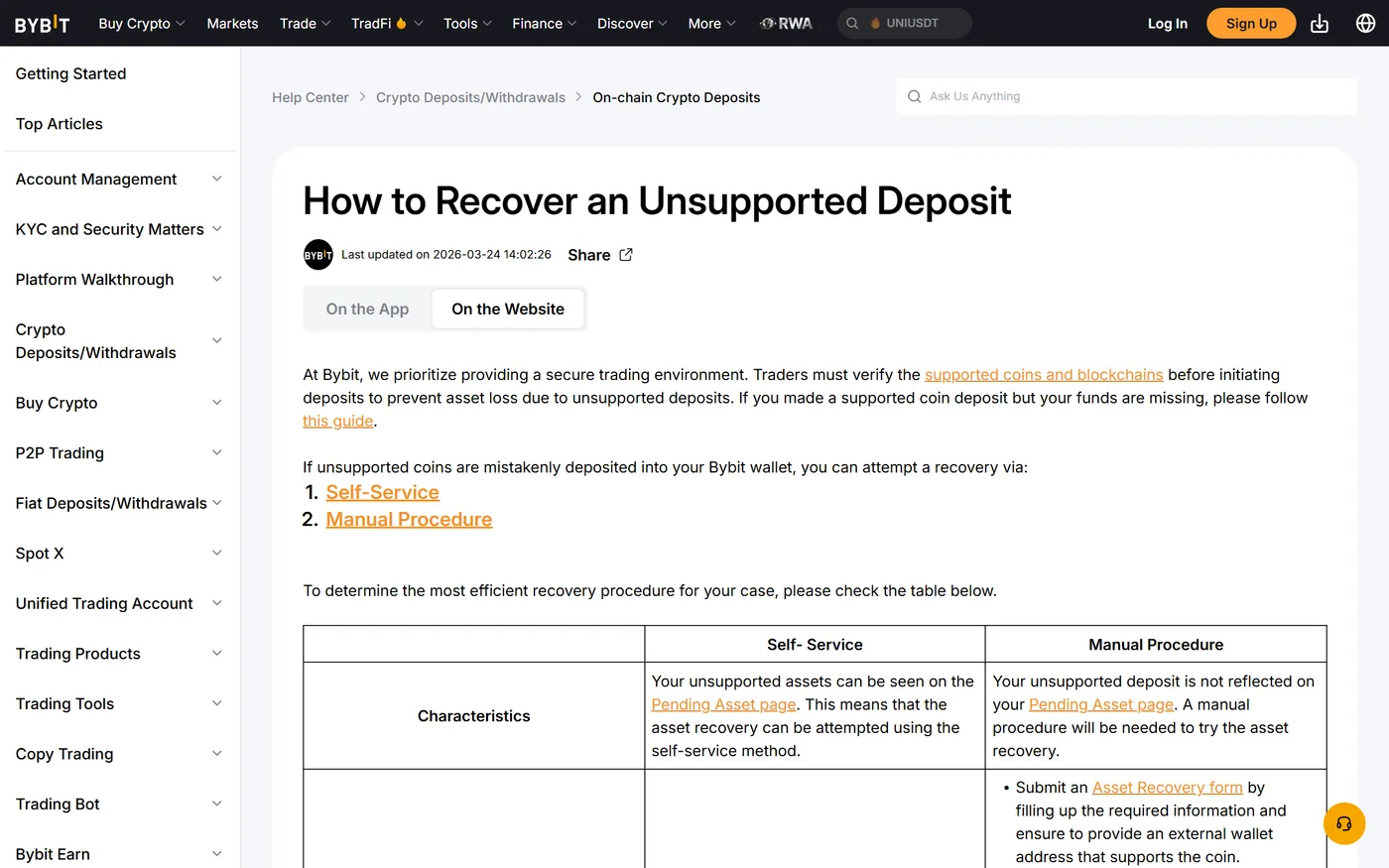Image resolution: width=1389 pixels, height=868 pixels.
Task: Expand Buy Crypto sidebar section
Action: click(119, 403)
